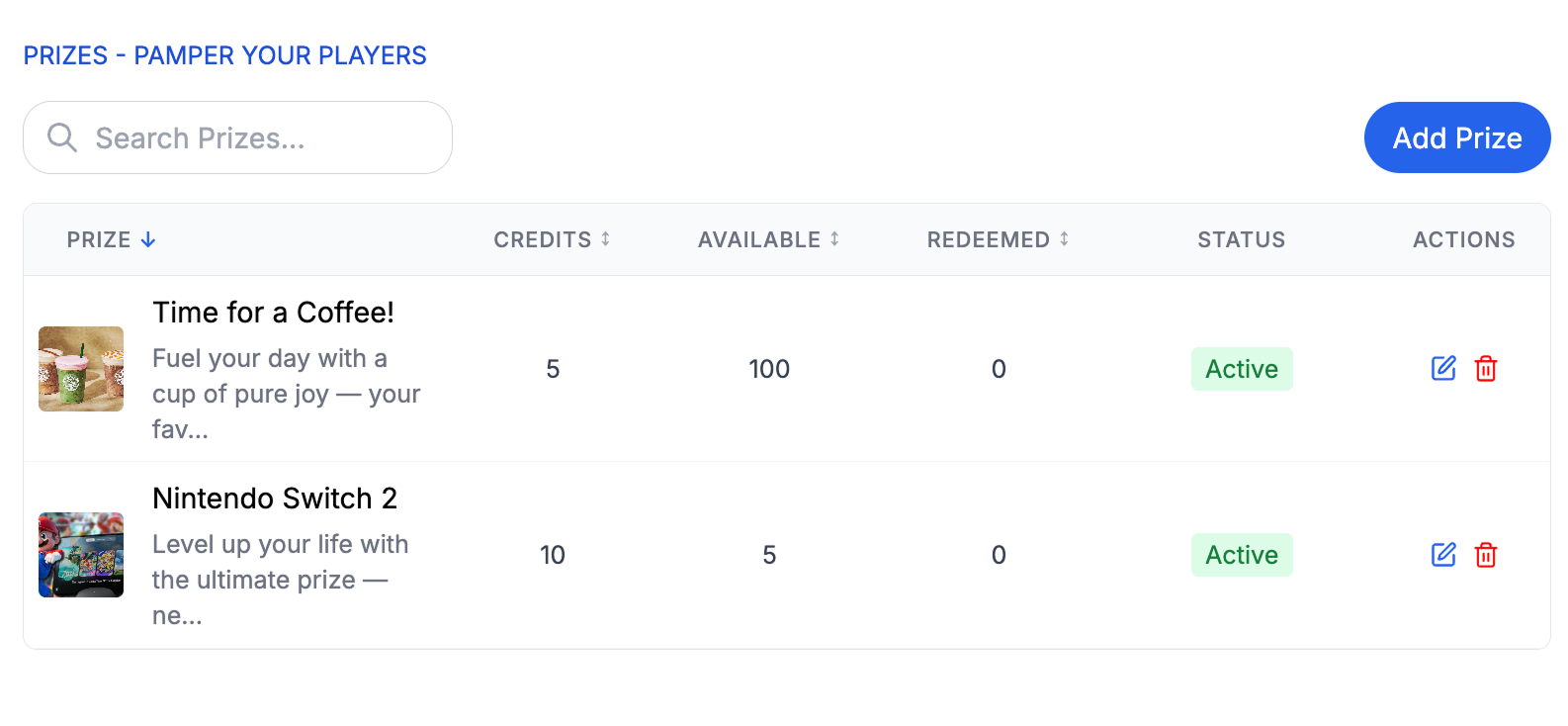Viewport: 1568px width, 726px height.
Task: Open the edit pencil icon for "Time for a Coffee!"
Action: [x=1443, y=369]
